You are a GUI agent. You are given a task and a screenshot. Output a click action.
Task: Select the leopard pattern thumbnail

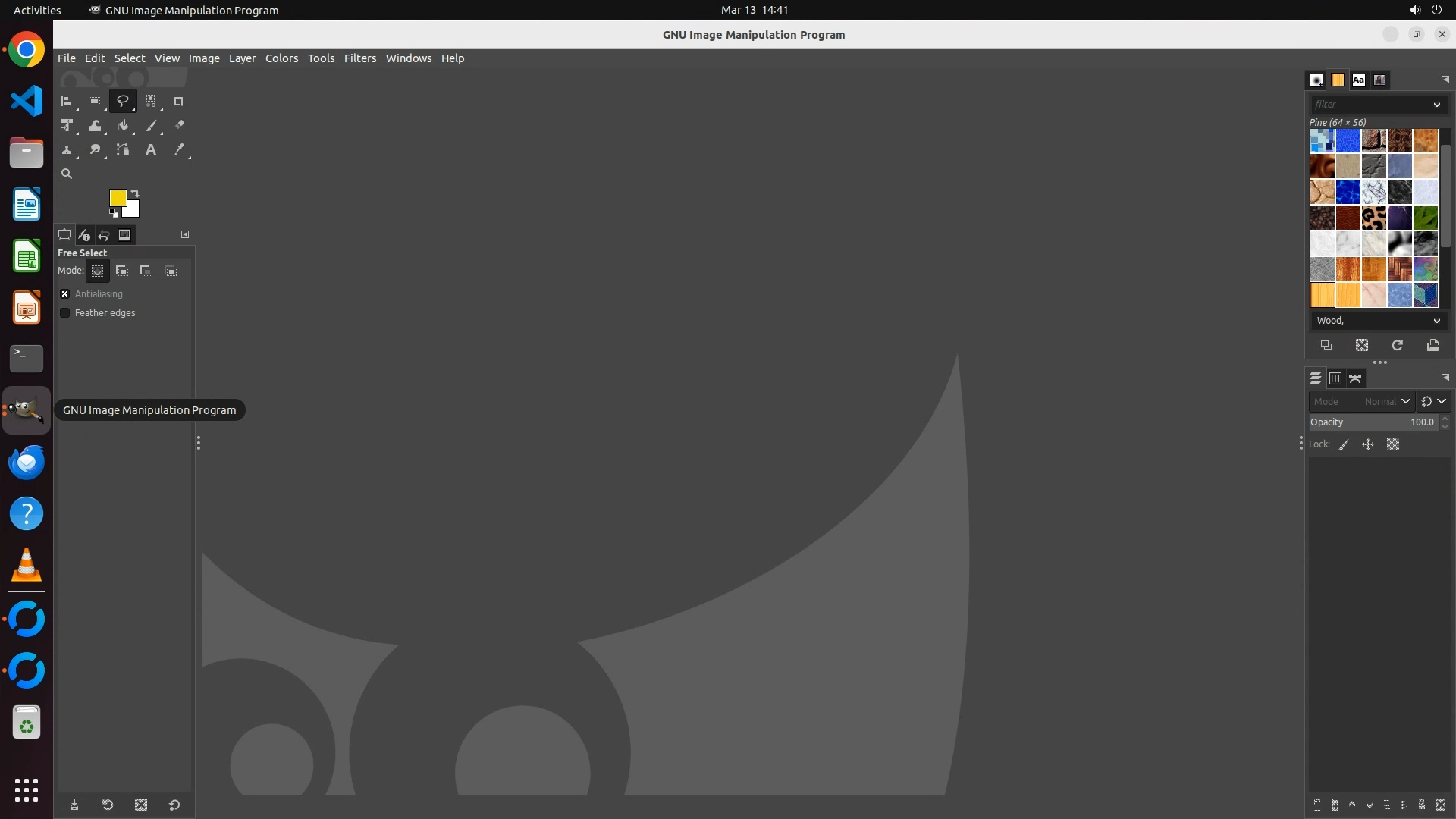1373,218
